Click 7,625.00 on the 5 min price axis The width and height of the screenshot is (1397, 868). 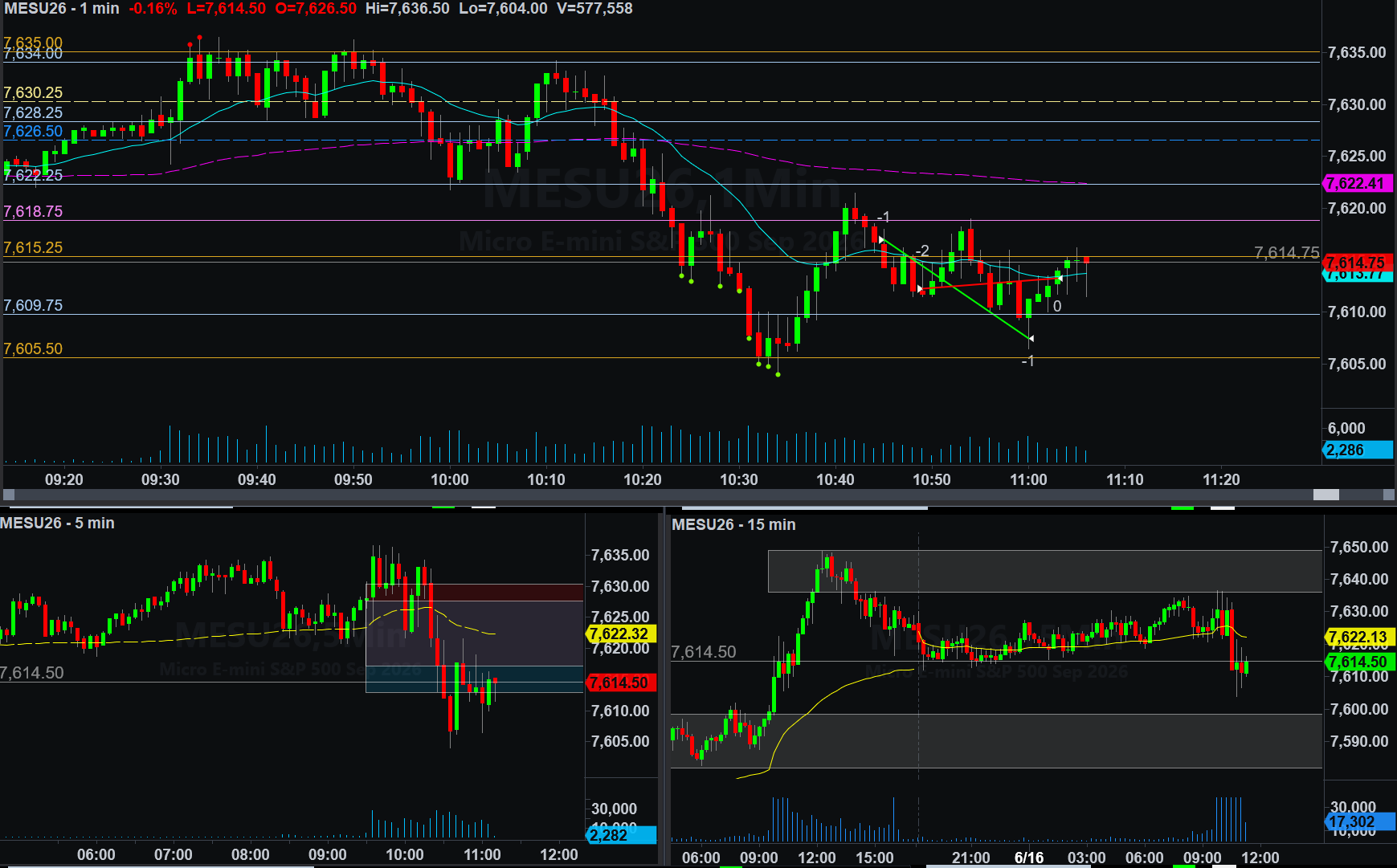click(620, 617)
